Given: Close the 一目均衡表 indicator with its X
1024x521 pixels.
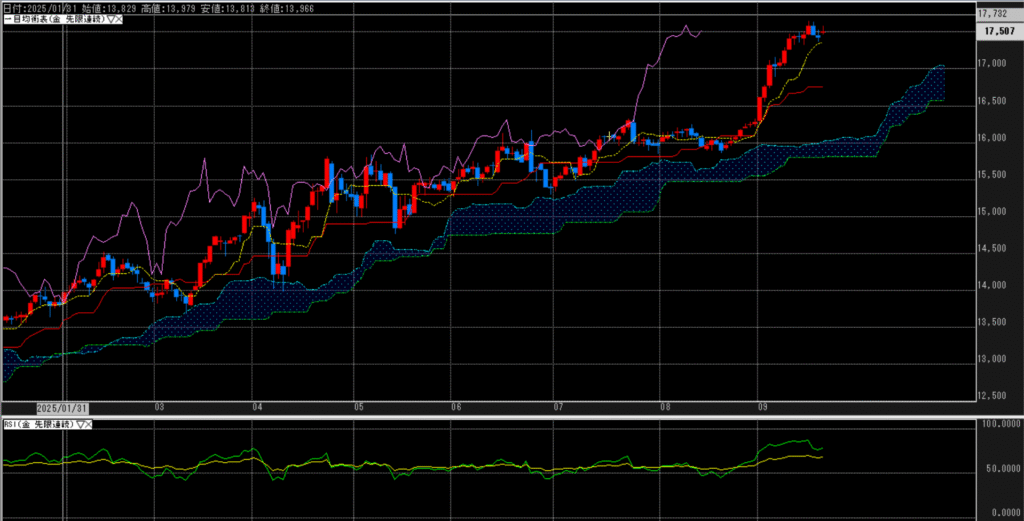Looking at the screenshot, I should point(119,20).
